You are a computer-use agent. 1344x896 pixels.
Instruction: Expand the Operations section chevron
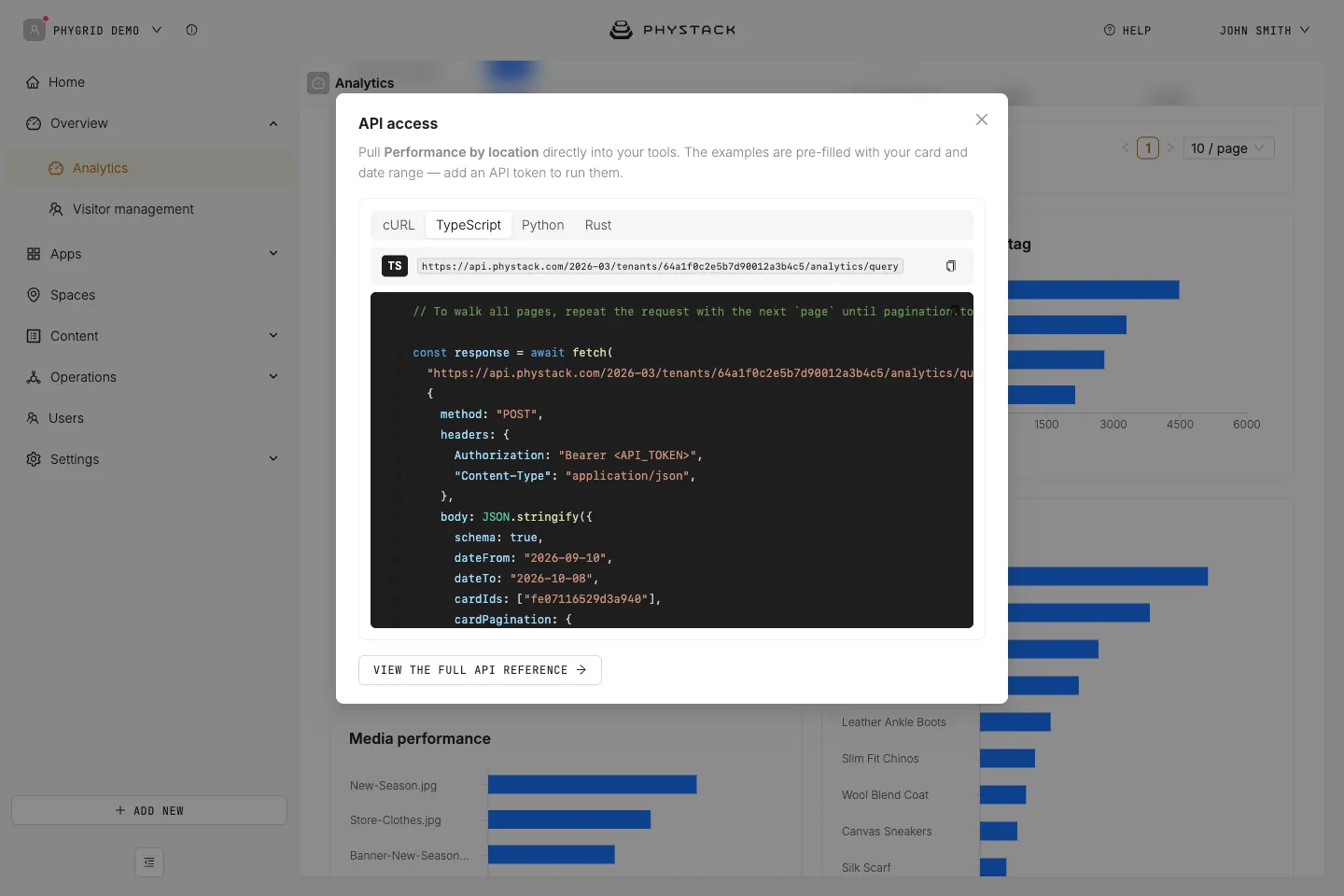pos(273,376)
